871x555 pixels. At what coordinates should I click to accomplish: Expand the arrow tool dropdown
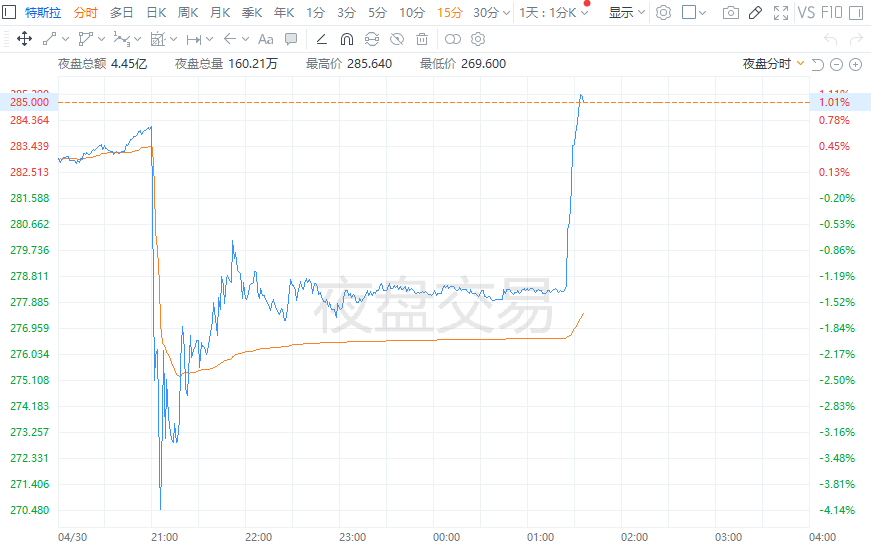click(245, 39)
